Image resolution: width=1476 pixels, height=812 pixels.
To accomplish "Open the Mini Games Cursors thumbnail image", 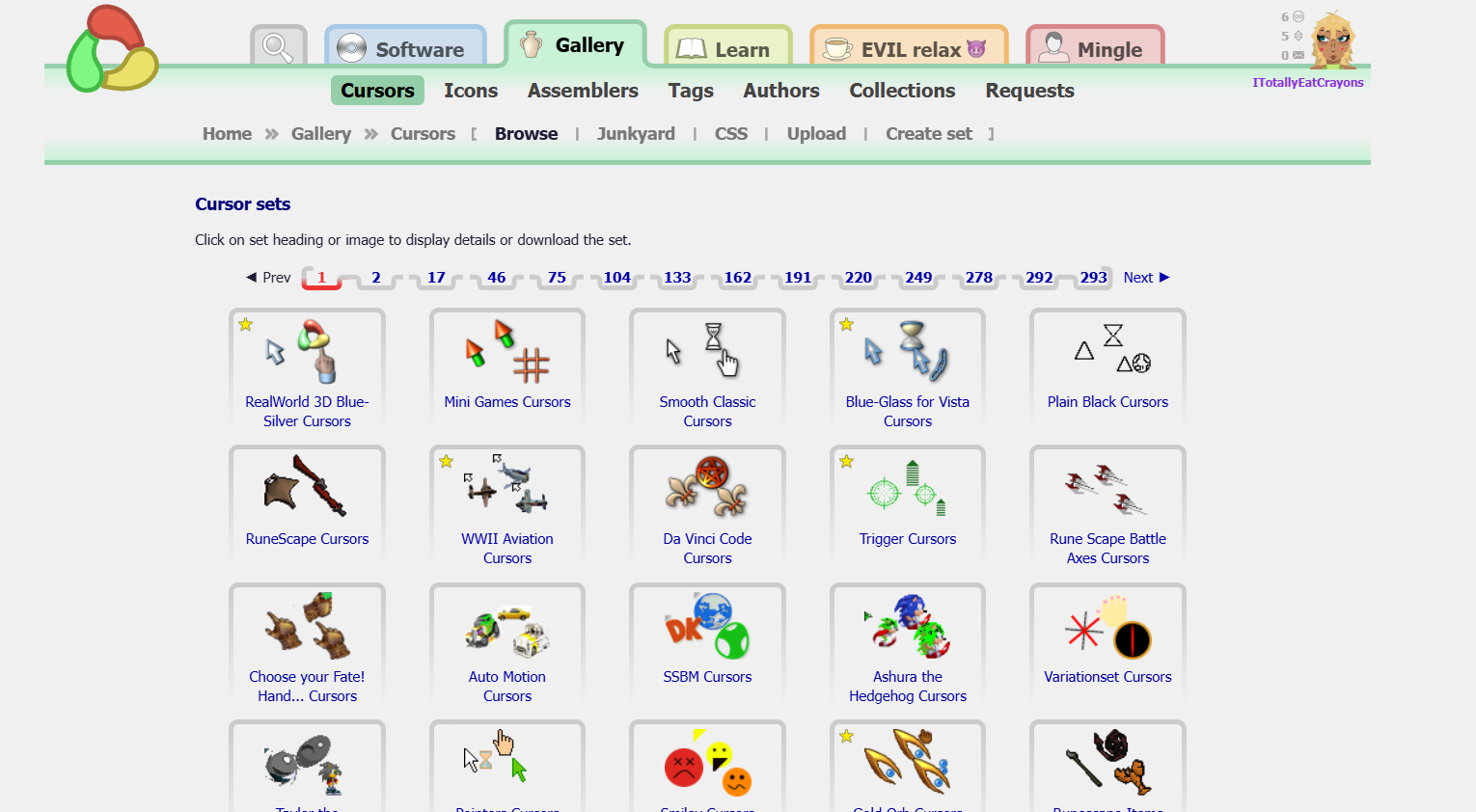I will (507, 351).
